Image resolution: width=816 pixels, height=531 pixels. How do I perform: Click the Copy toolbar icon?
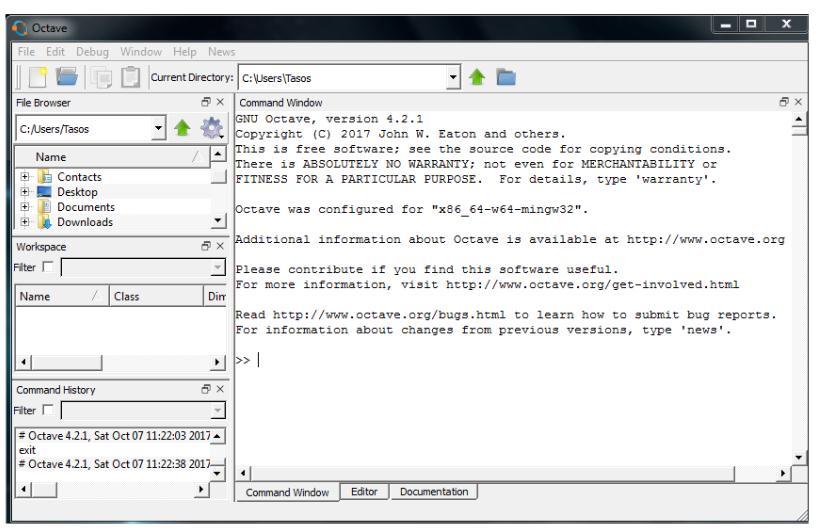point(101,78)
